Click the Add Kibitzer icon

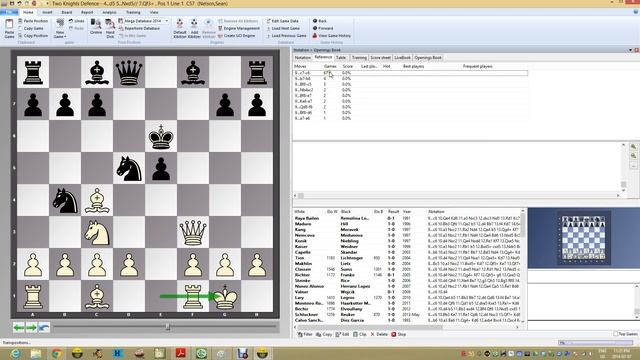(x=194, y=24)
